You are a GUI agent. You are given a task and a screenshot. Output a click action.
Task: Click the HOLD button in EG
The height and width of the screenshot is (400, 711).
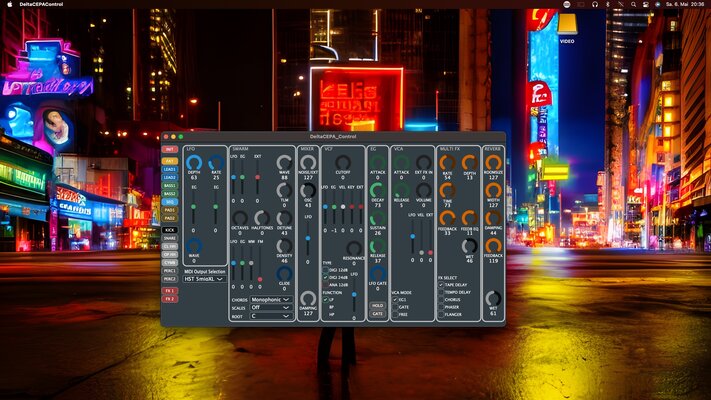point(377,306)
